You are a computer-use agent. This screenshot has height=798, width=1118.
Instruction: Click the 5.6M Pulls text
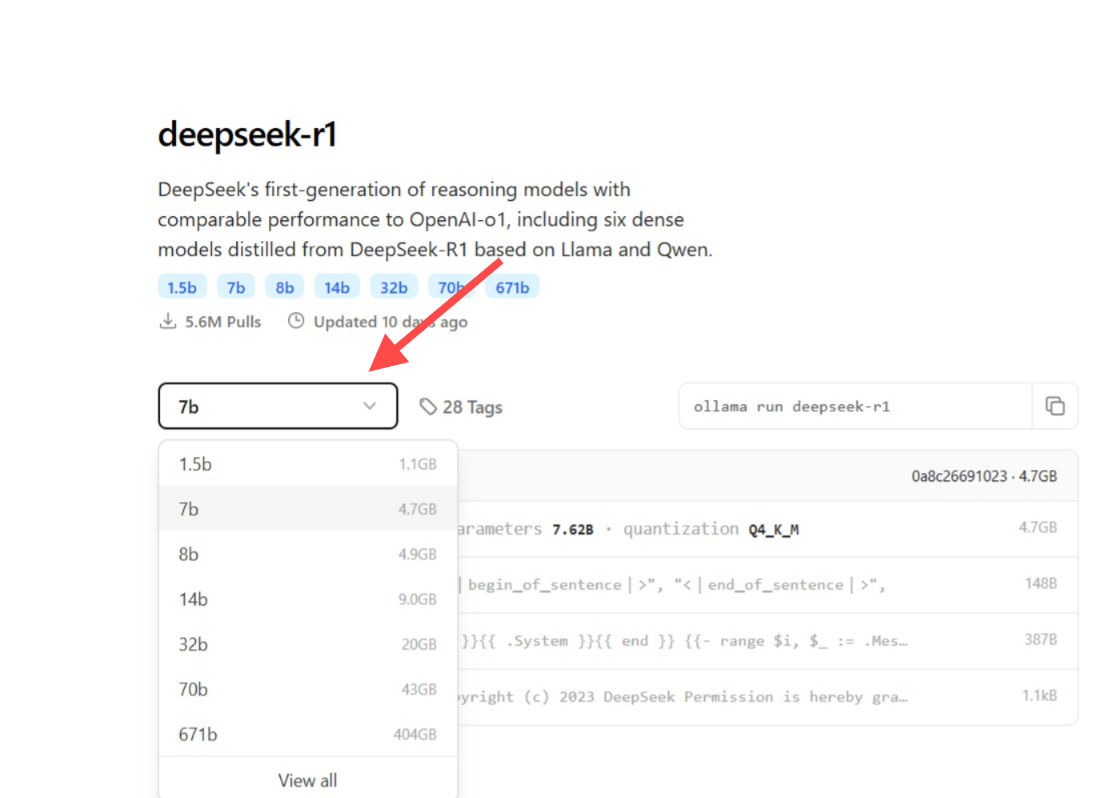pos(223,322)
